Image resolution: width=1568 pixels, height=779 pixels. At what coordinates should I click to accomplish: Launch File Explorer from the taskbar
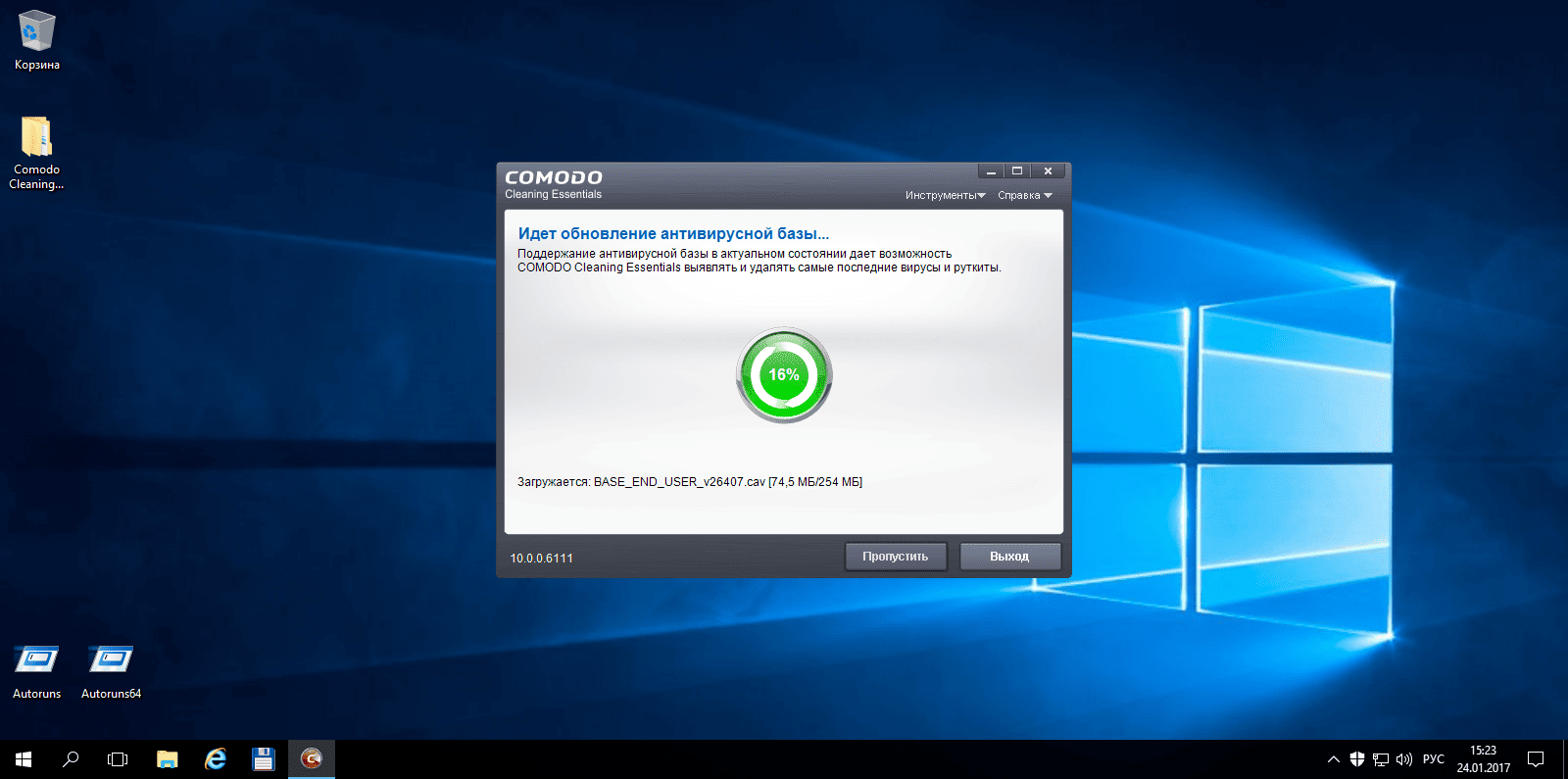pyautogui.click(x=167, y=759)
